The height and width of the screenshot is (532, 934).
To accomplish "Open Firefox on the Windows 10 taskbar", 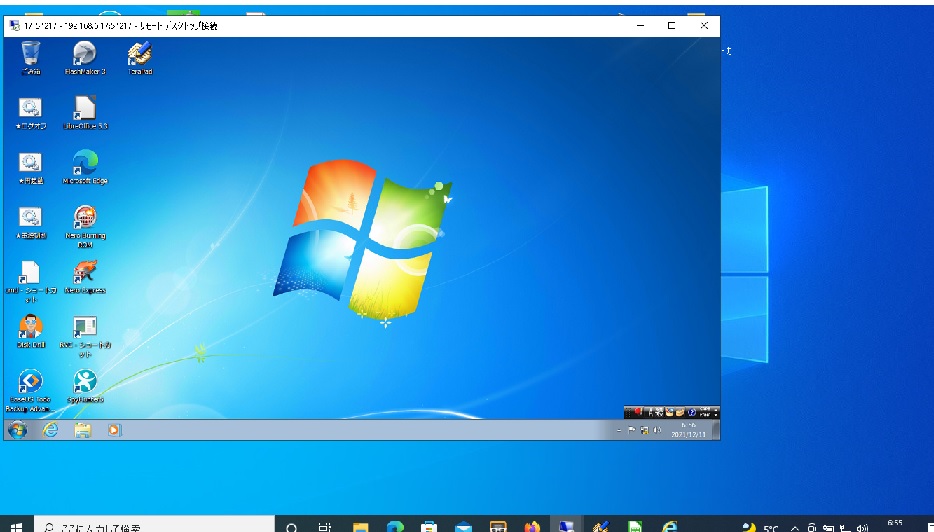I will [x=532, y=527].
